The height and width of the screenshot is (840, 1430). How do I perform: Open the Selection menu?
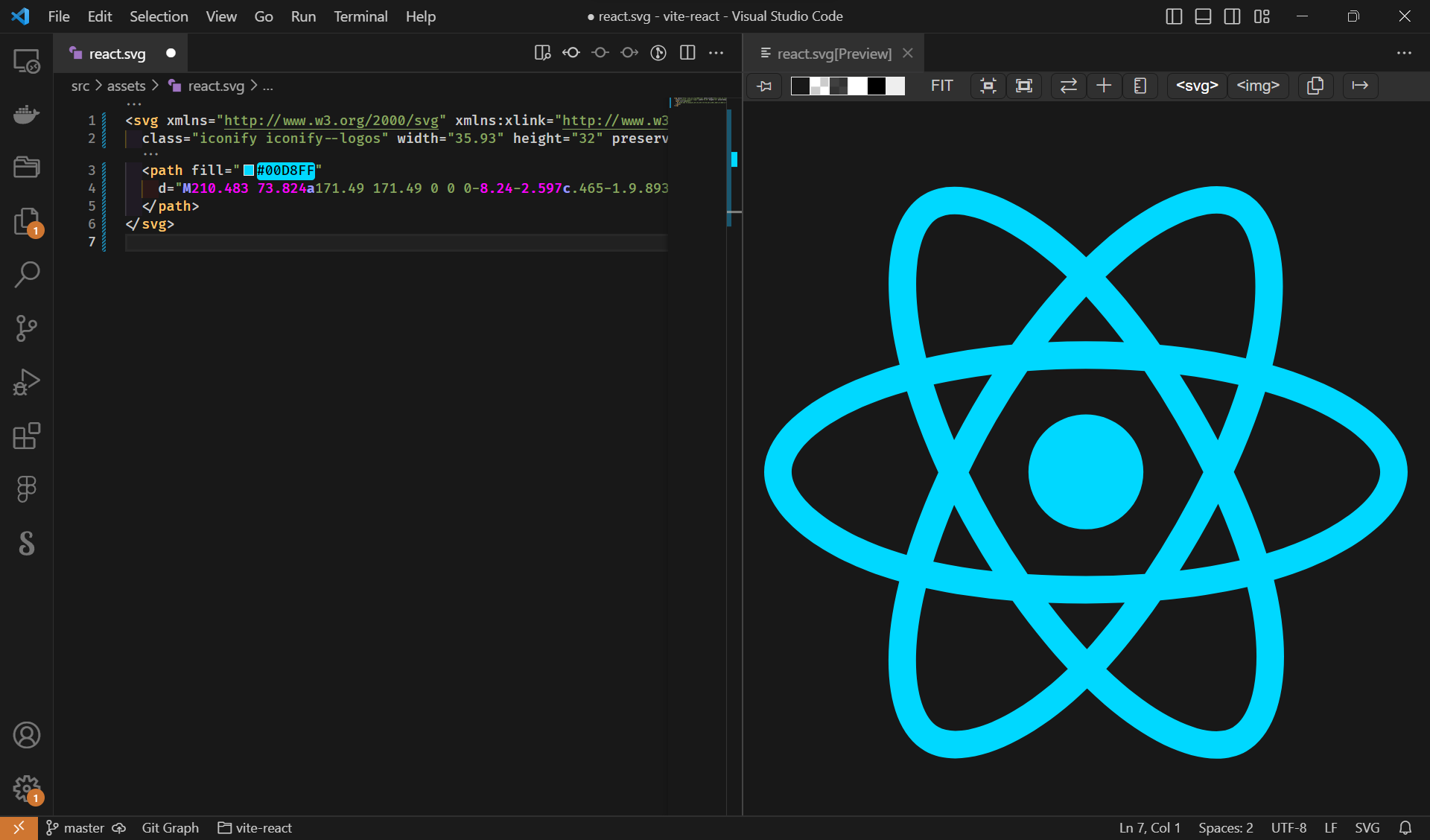point(159,16)
